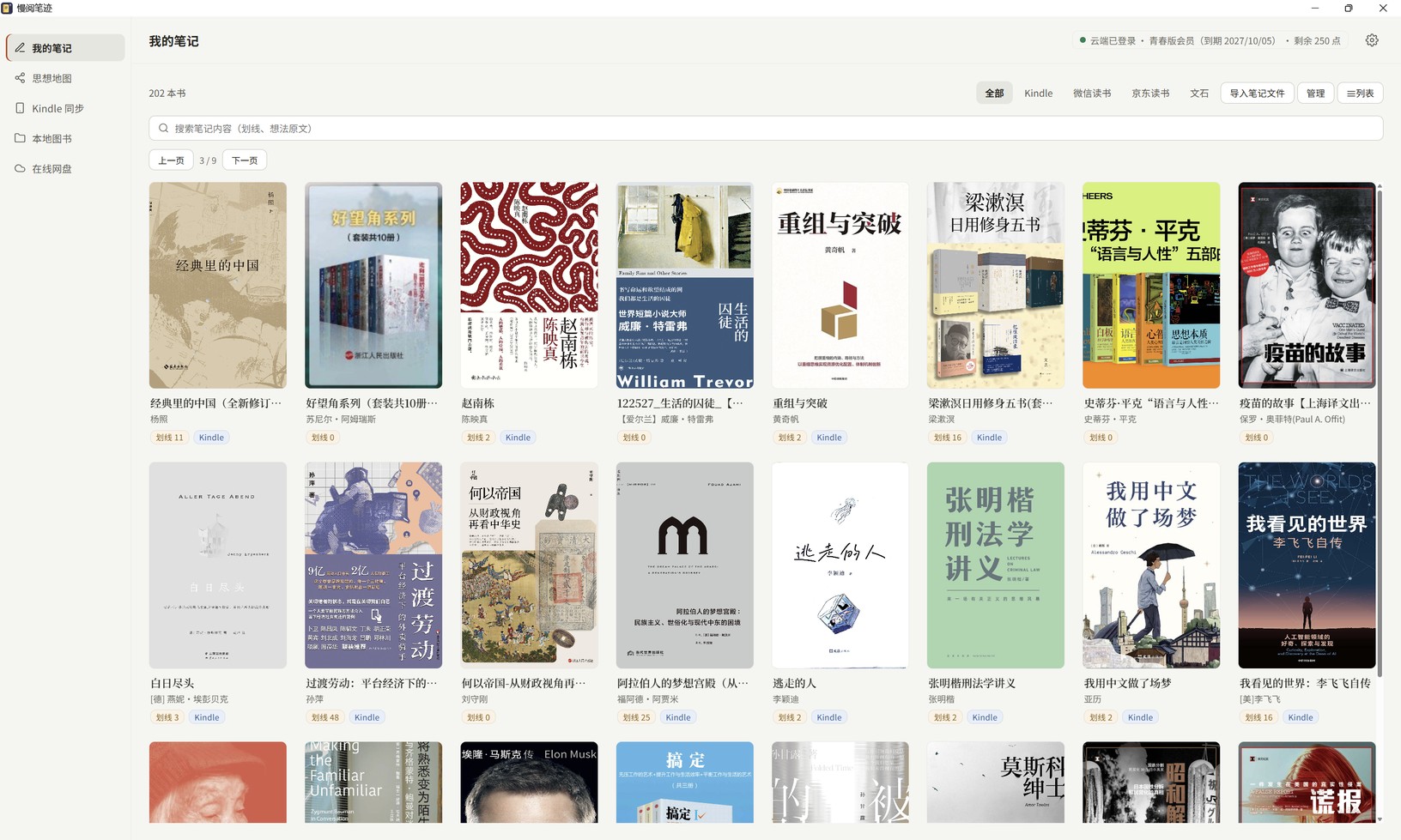Open the settings gear icon

pos(1372,40)
